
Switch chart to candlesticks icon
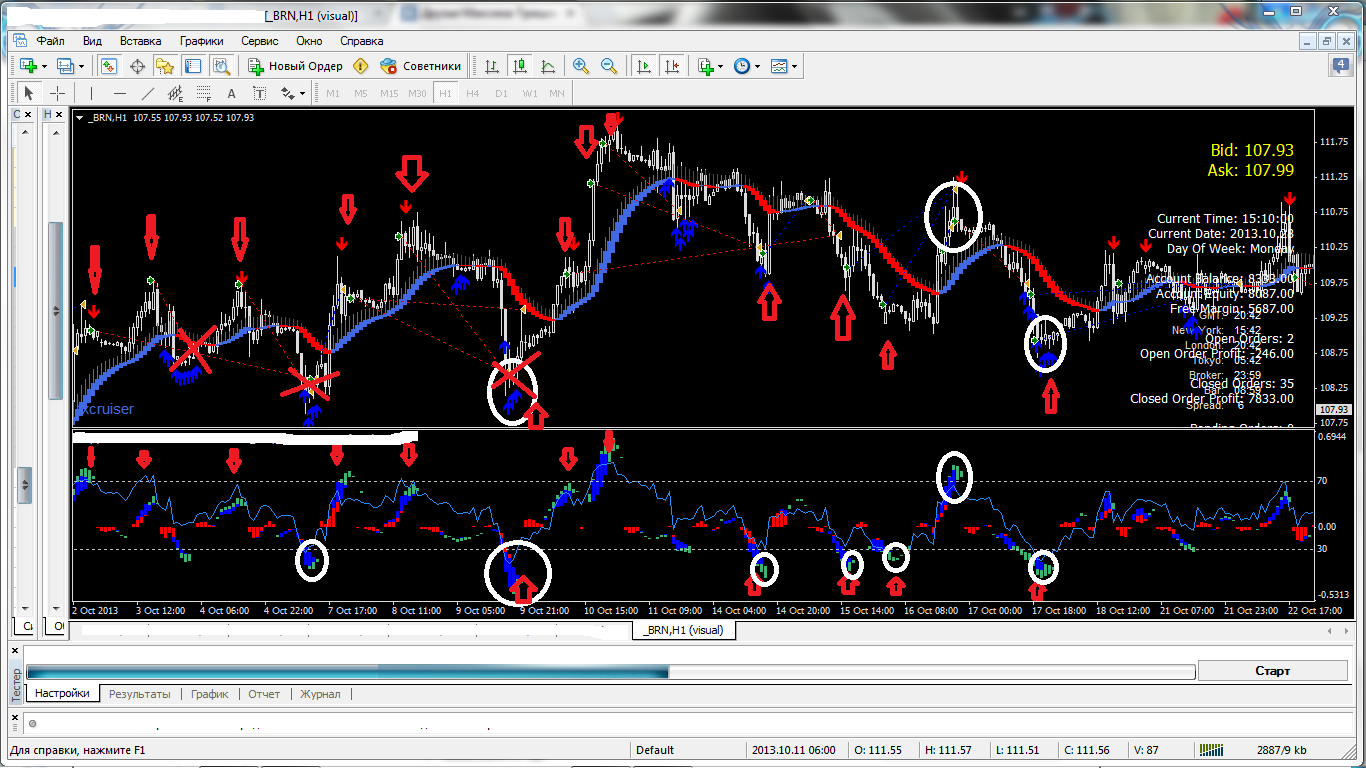tap(520, 66)
